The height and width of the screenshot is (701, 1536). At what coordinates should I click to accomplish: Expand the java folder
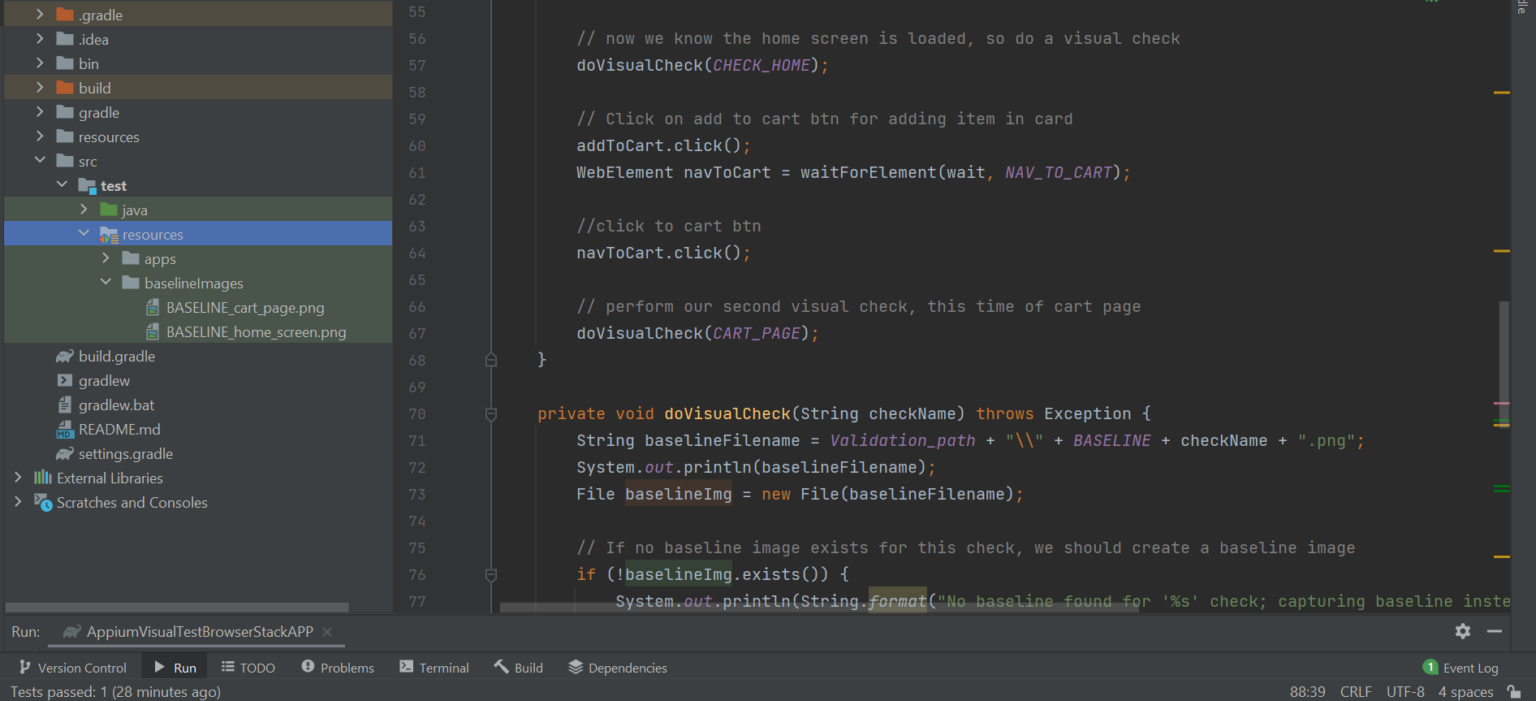pos(84,209)
